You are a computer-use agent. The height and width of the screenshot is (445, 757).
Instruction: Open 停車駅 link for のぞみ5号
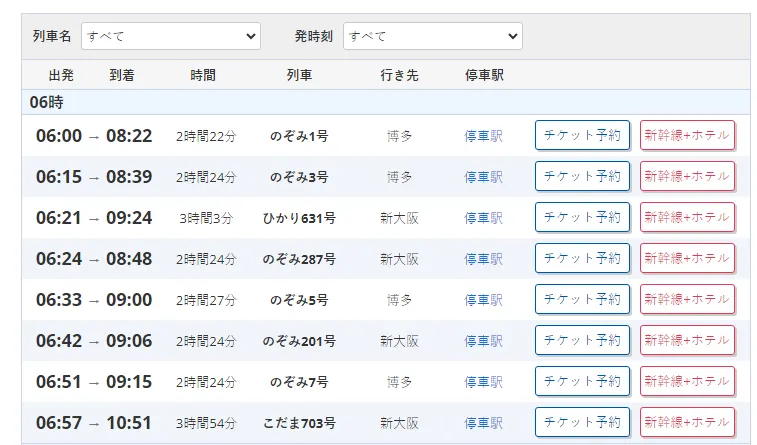[484, 300]
